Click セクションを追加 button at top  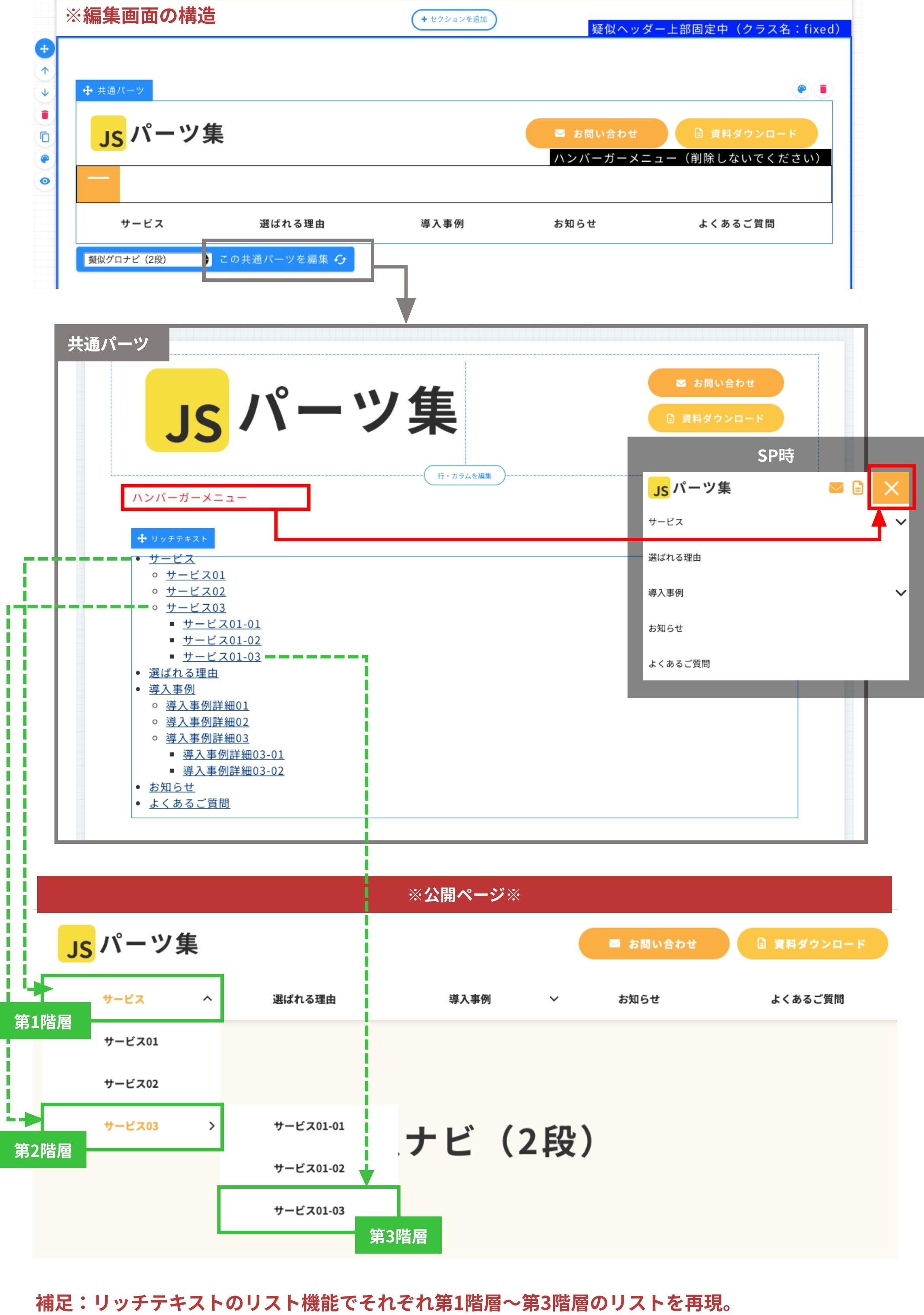(454, 19)
